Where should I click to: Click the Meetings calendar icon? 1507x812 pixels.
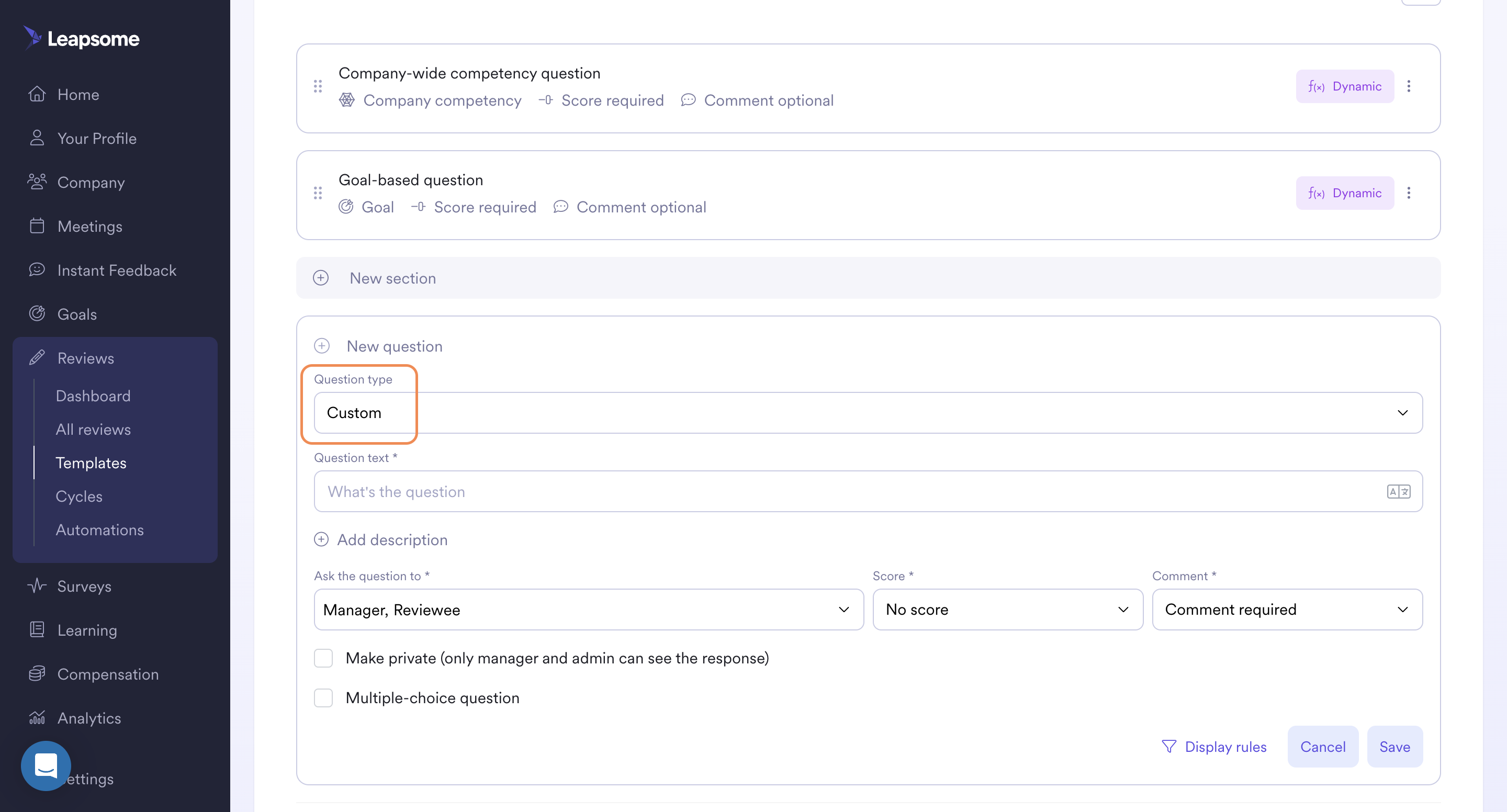[x=37, y=226]
